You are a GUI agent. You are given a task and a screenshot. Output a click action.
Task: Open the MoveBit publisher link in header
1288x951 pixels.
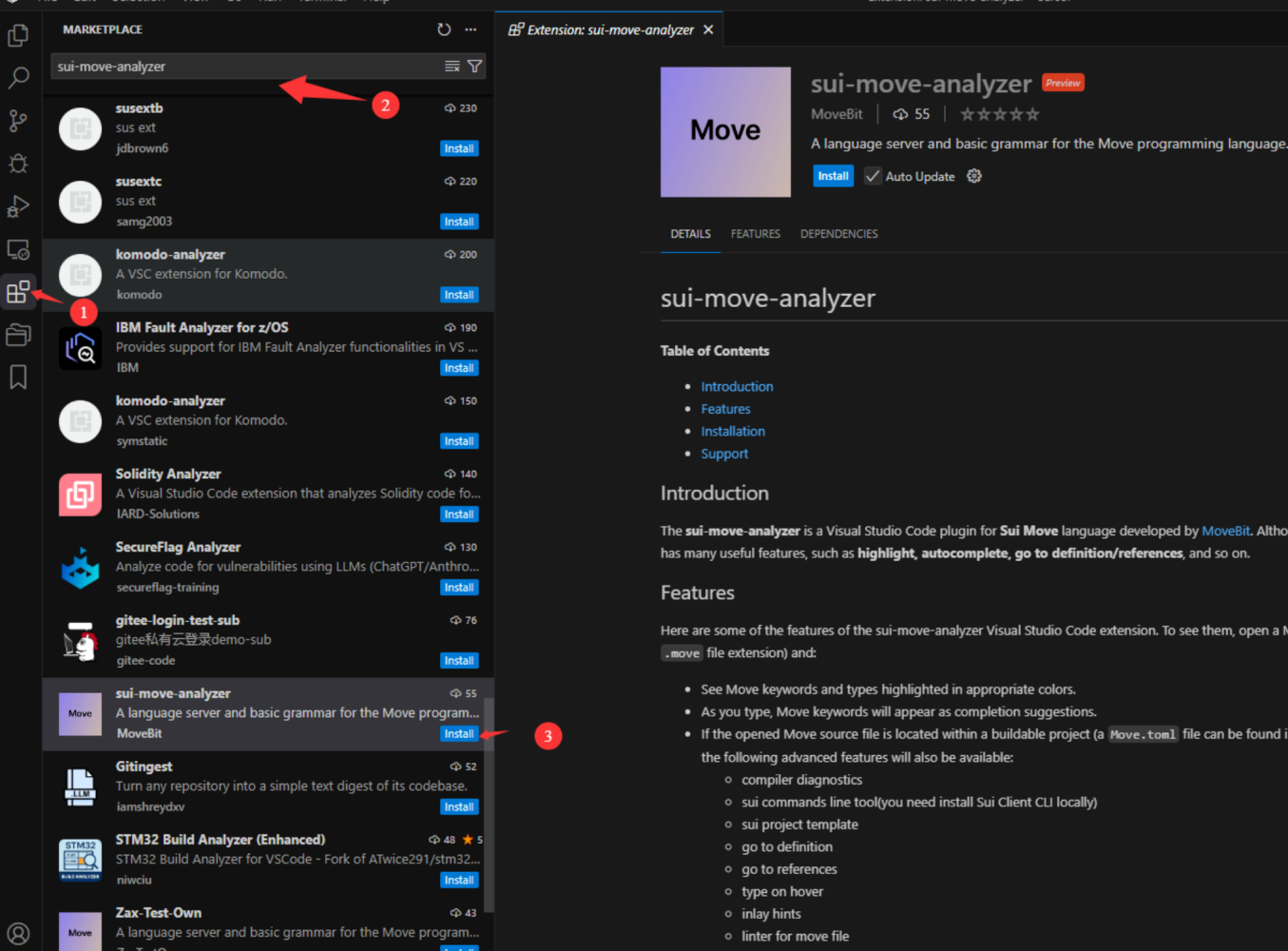point(836,114)
